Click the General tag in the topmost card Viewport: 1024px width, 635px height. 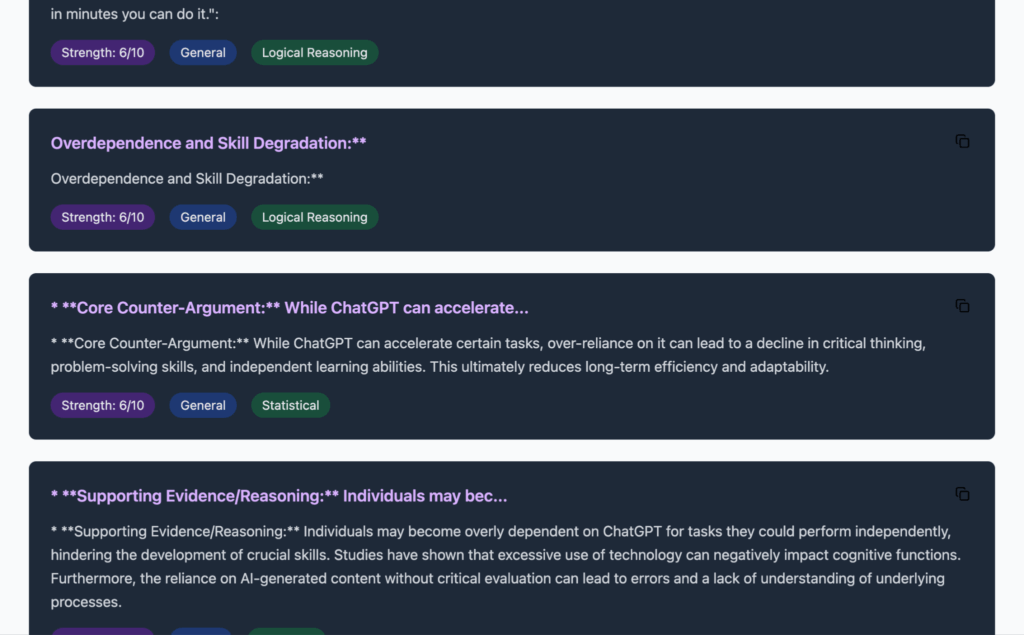(x=203, y=53)
